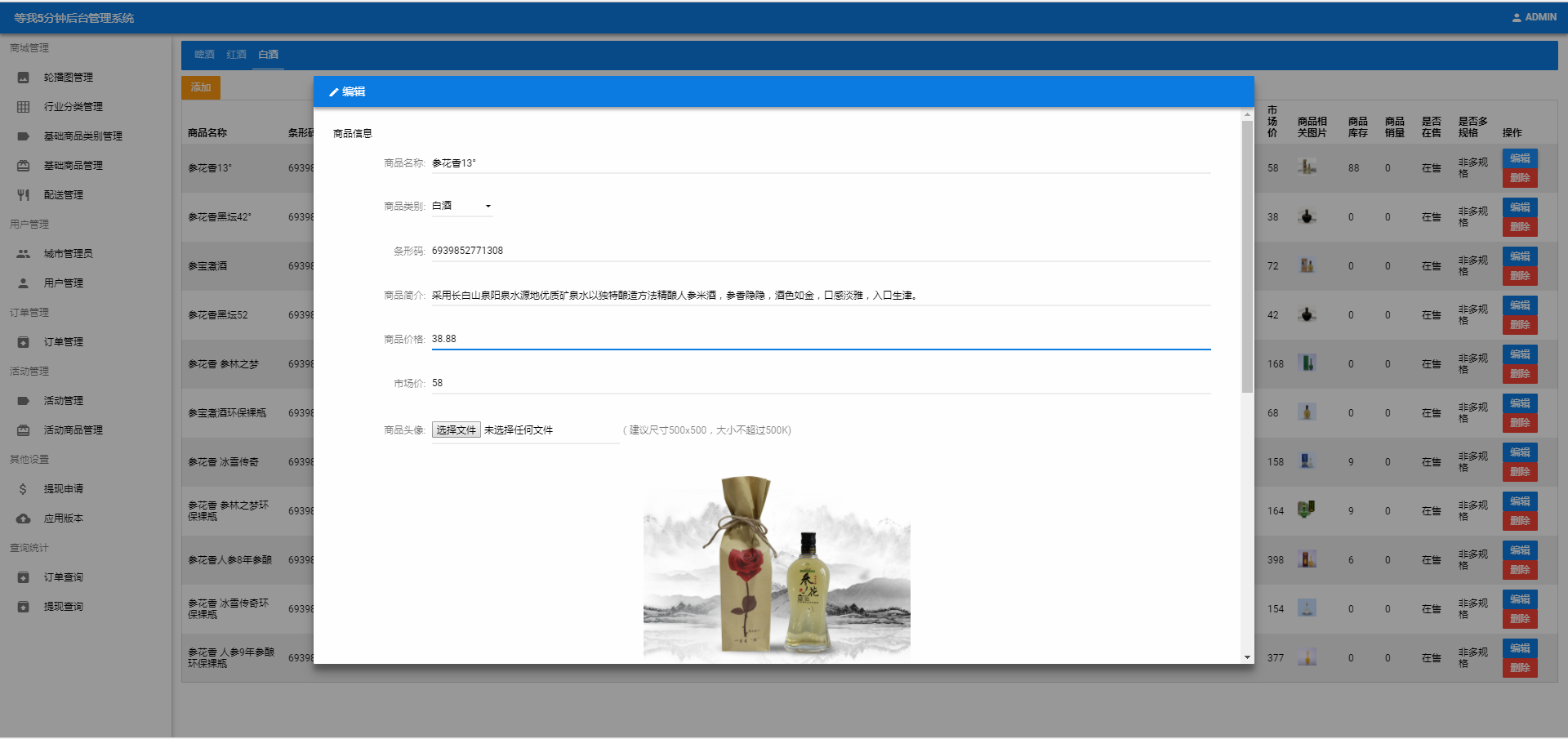Switch to the 啤酒 tab
The width and height of the screenshot is (1568, 739).
pyautogui.click(x=204, y=55)
